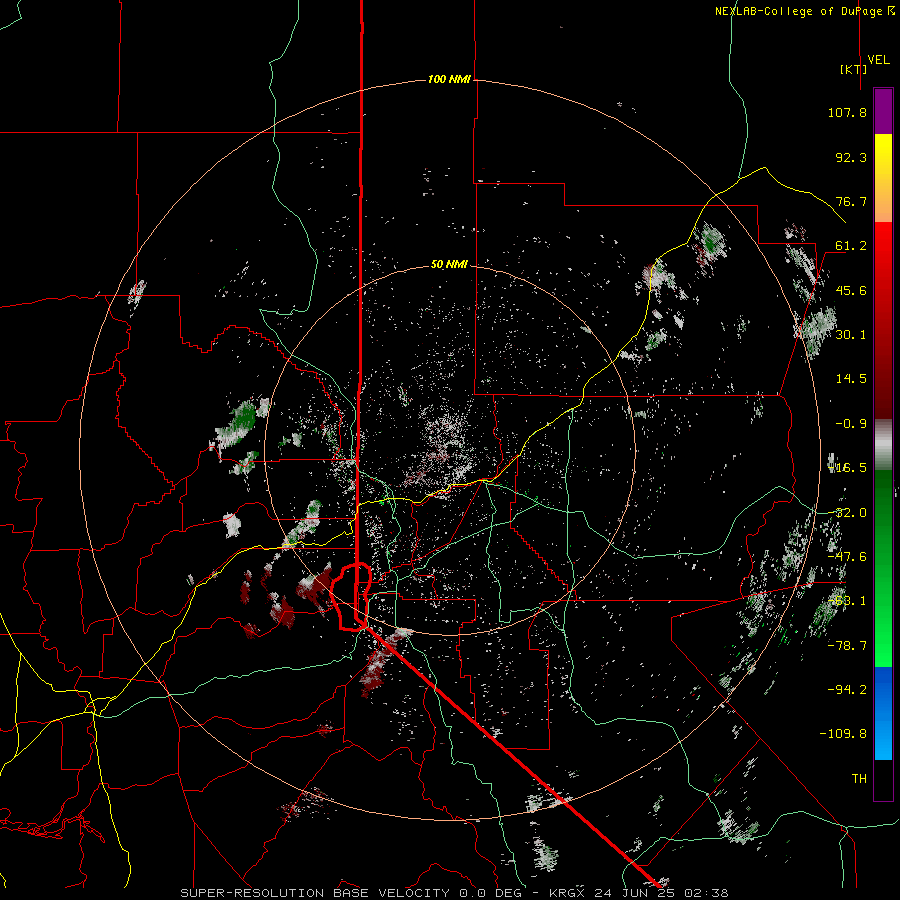Select the -109.8 legend value
Viewport: 900px width, 900px height.
pos(843,734)
